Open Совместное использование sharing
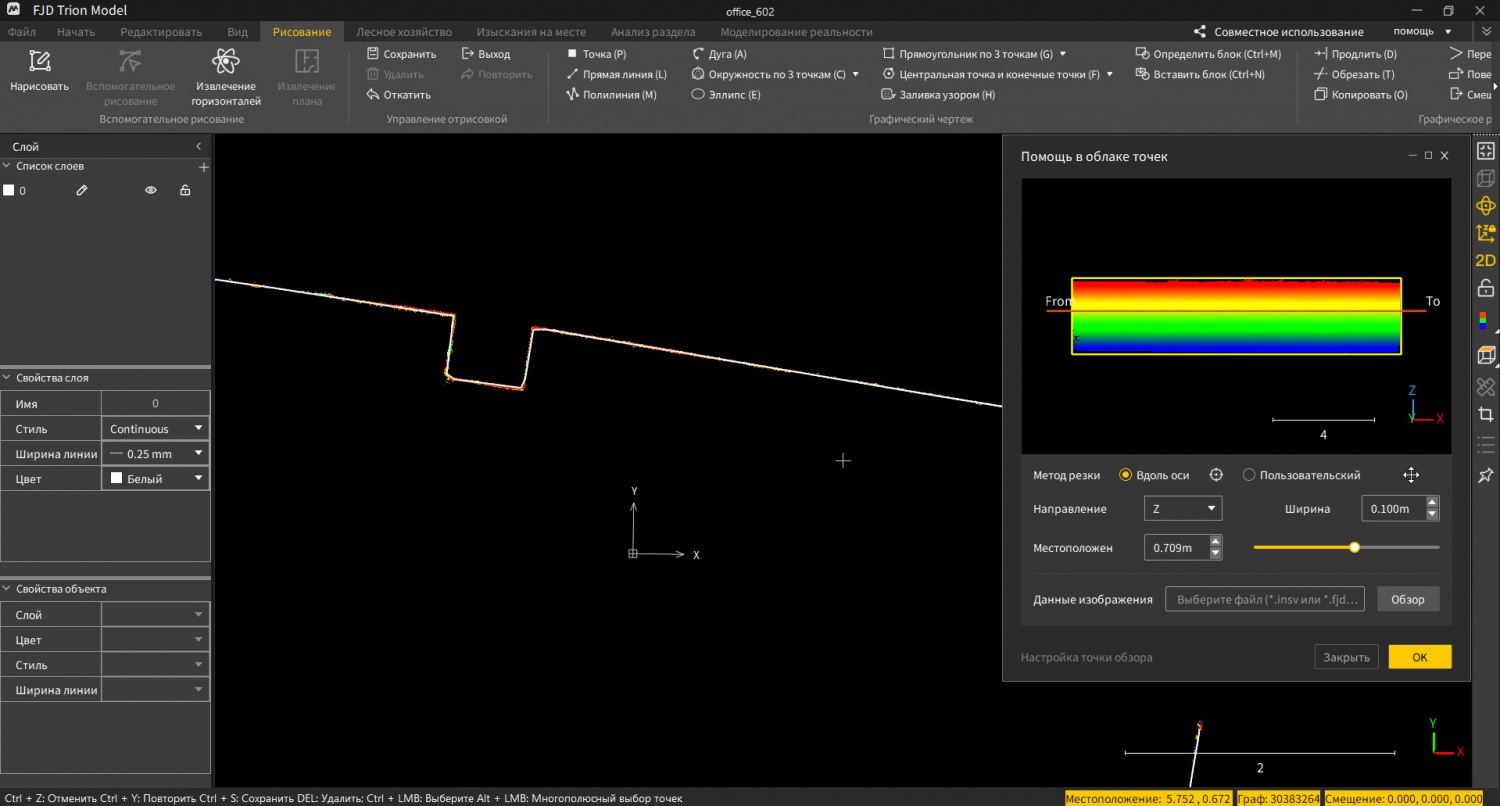The width and height of the screenshot is (1500, 806). click(1278, 32)
